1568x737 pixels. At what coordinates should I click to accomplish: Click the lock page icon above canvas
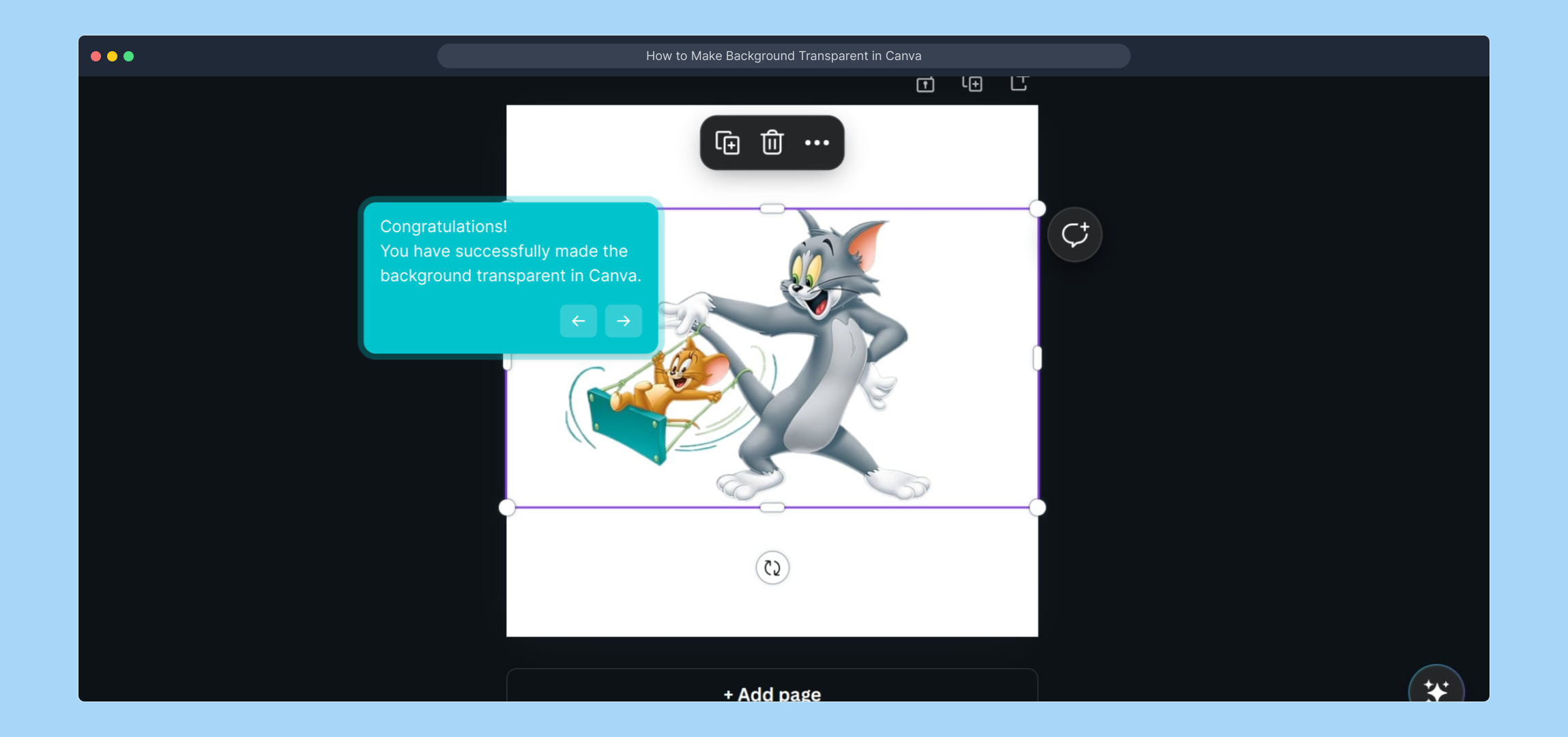click(925, 85)
